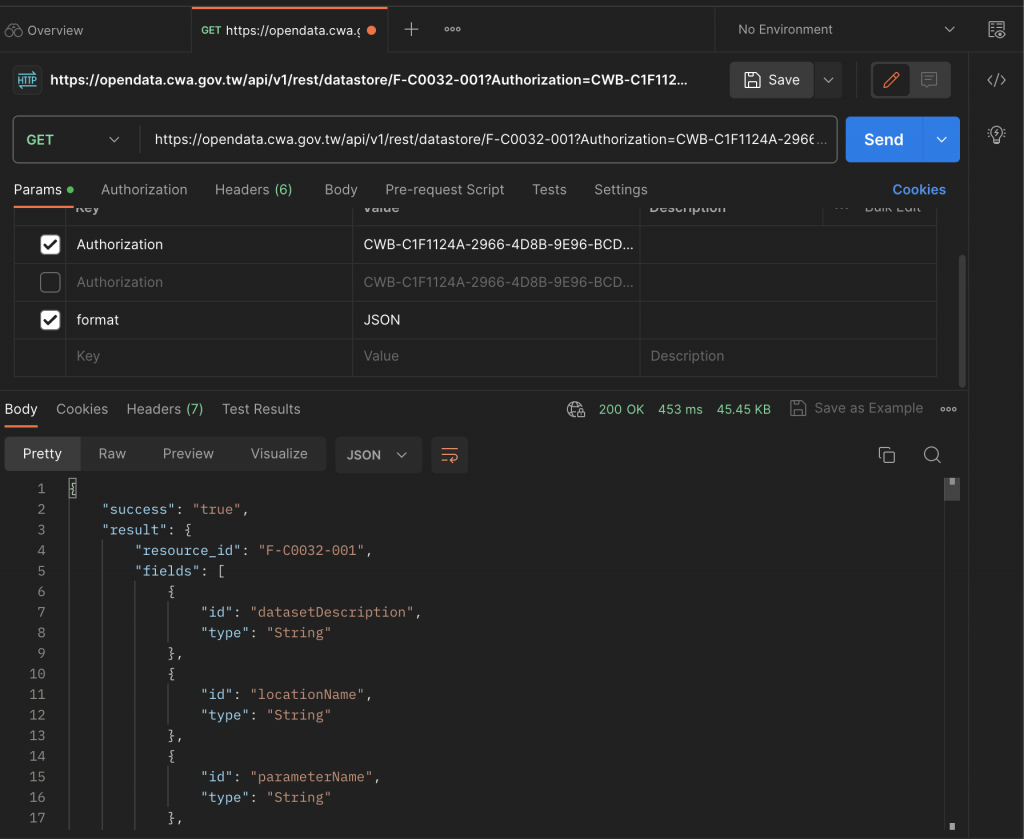Select the Pretty view
Image resolution: width=1024 pixels, height=839 pixels.
42,454
